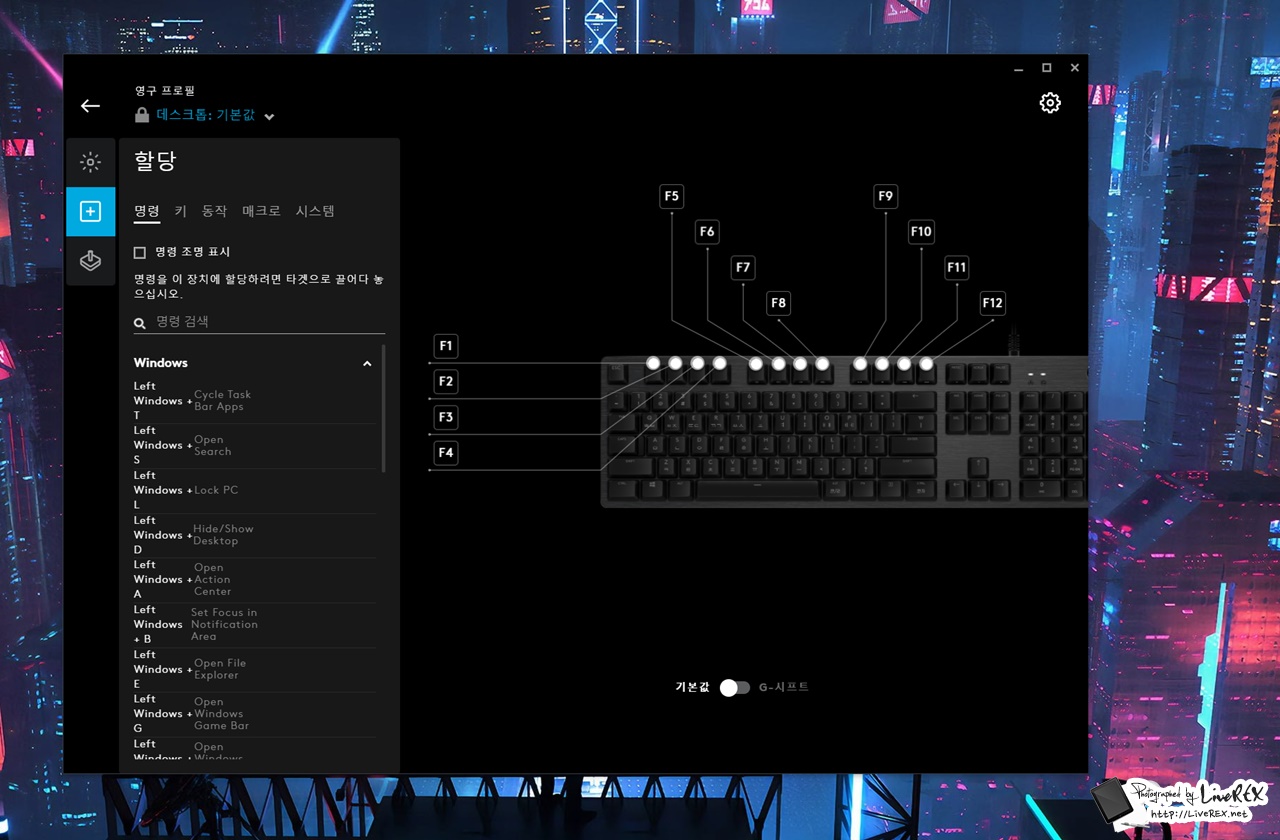
Task: Go back with the arrow icon
Action: point(91,106)
